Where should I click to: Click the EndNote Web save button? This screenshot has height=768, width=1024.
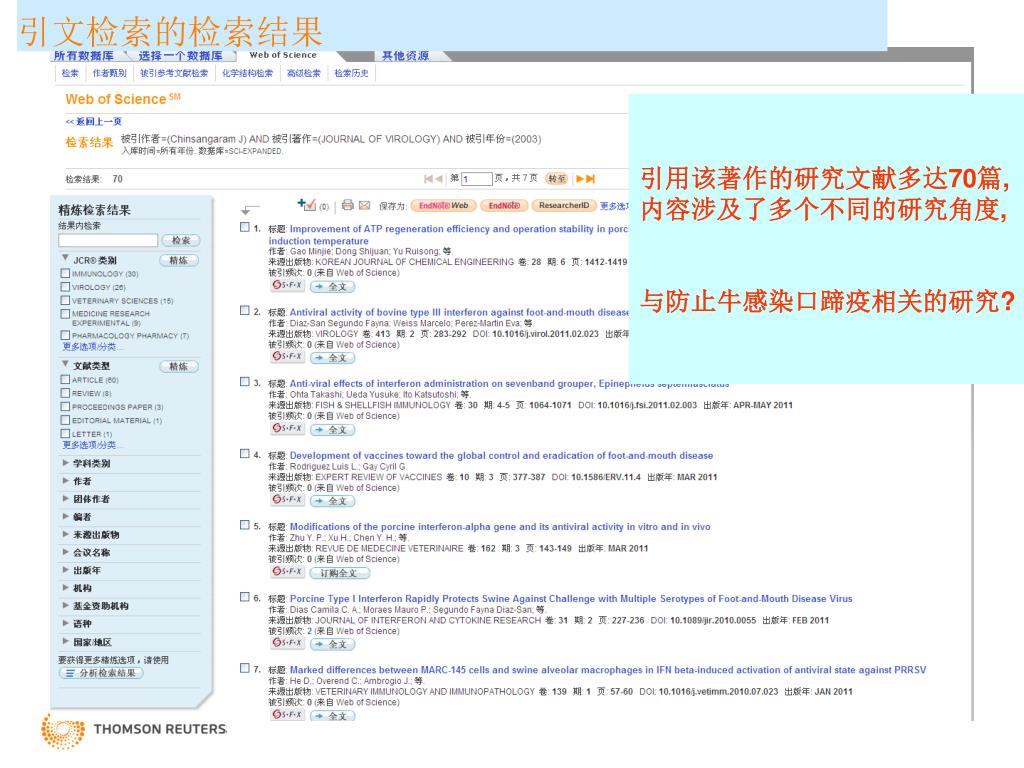click(x=443, y=205)
